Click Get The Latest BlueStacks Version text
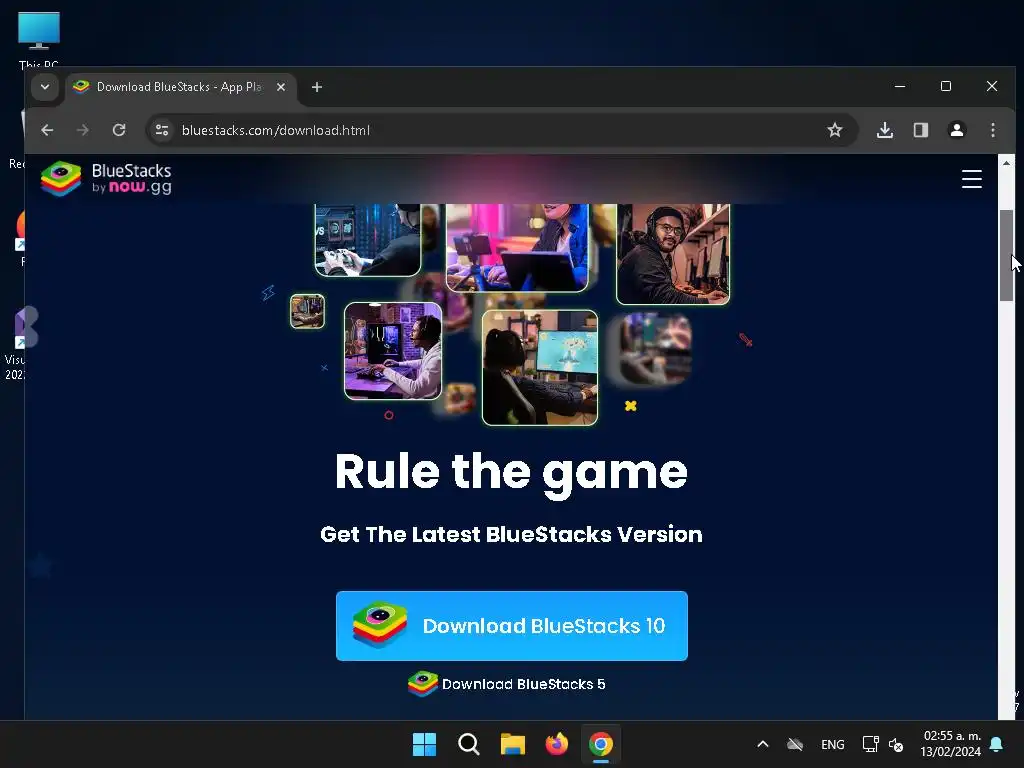This screenshot has height=768, width=1024. click(511, 534)
